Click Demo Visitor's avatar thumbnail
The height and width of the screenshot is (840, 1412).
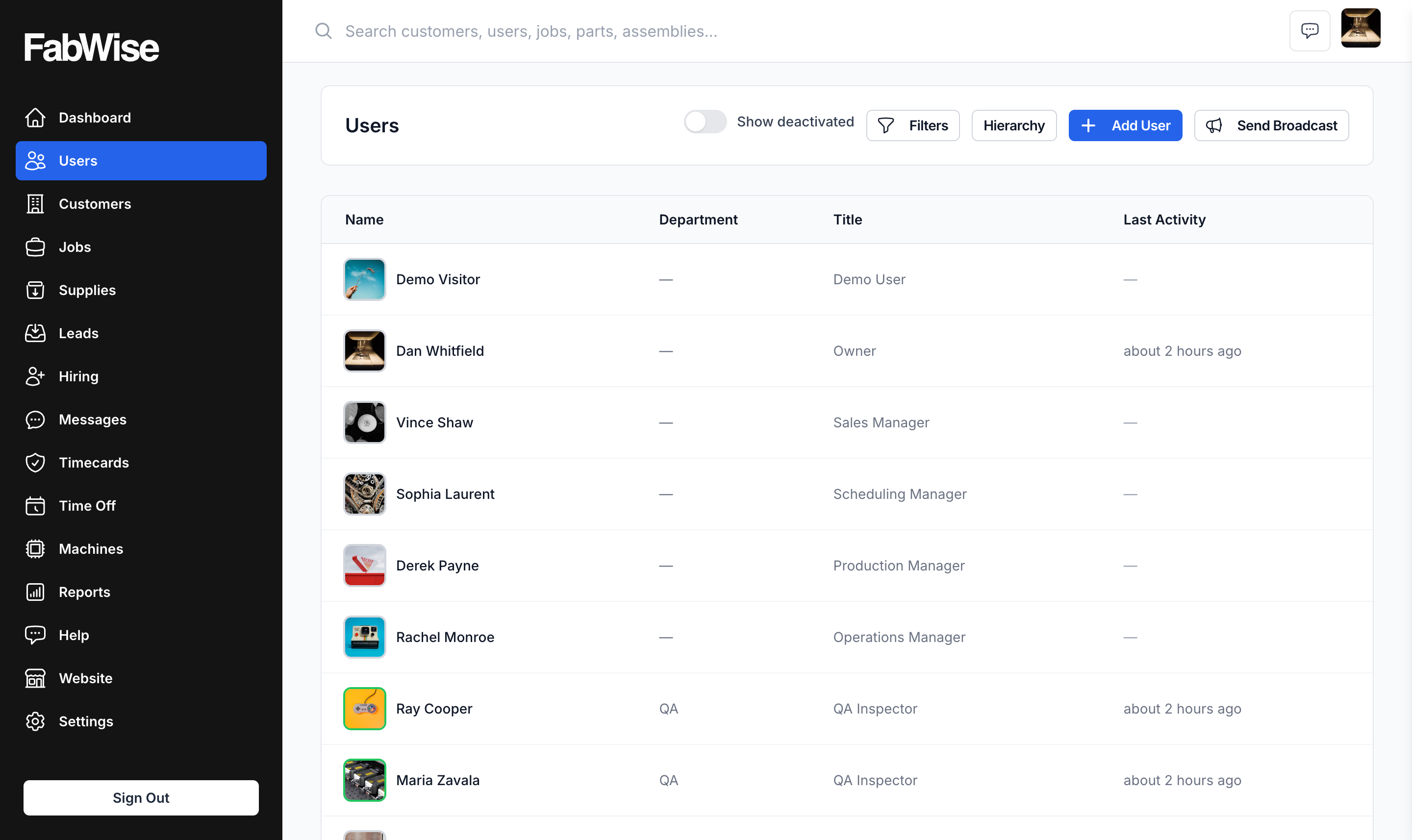(365, 280)
